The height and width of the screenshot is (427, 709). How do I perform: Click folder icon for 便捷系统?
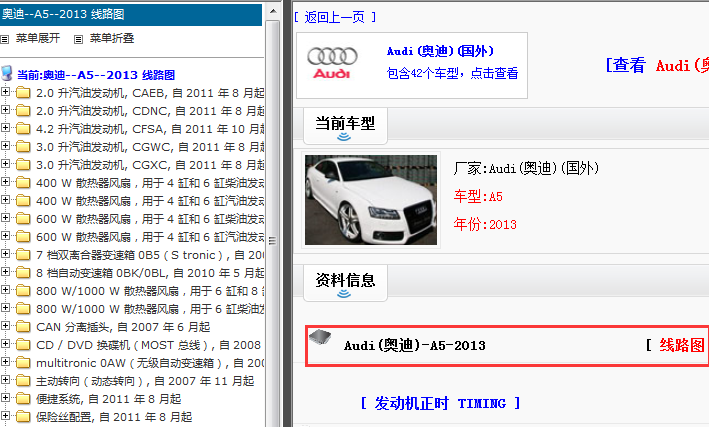point(23,399)
